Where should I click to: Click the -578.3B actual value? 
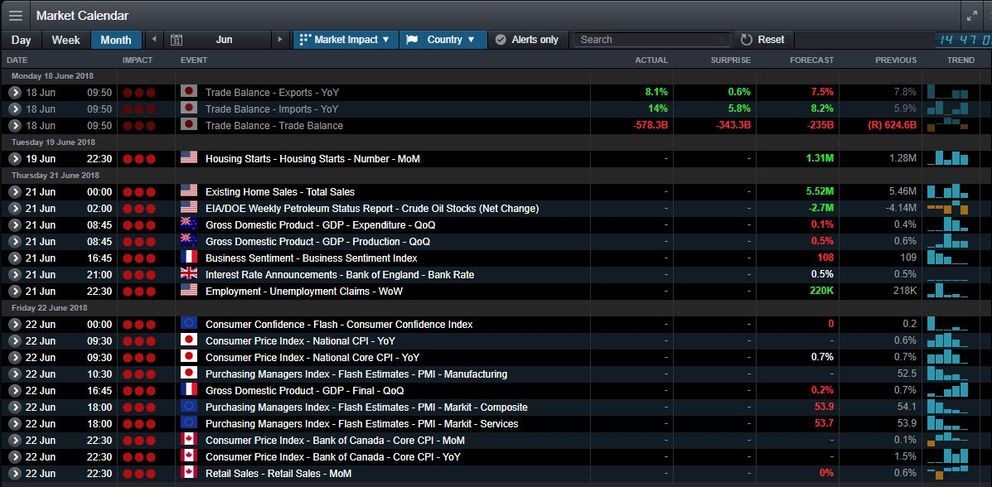click(650, 125)
